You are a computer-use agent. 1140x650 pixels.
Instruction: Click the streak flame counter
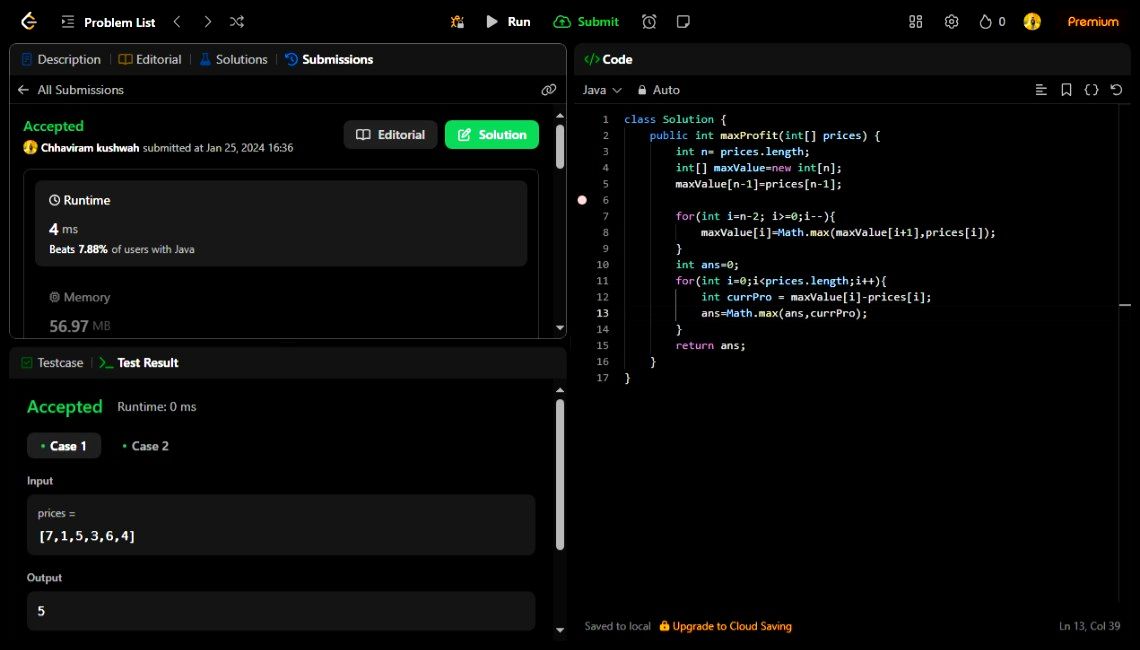(x=992, y=22)
